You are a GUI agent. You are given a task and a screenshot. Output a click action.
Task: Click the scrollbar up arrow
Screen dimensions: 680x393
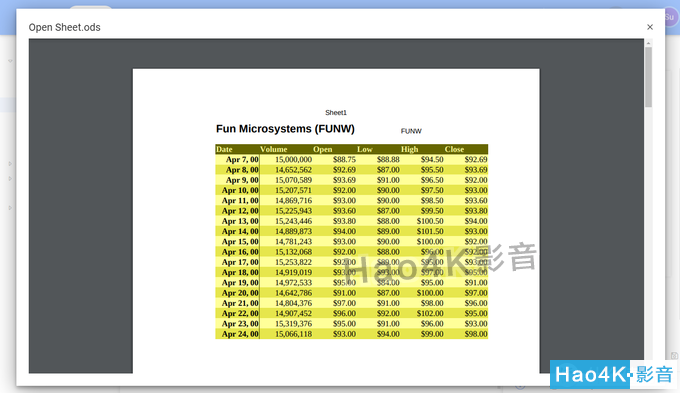coord(648,43)
